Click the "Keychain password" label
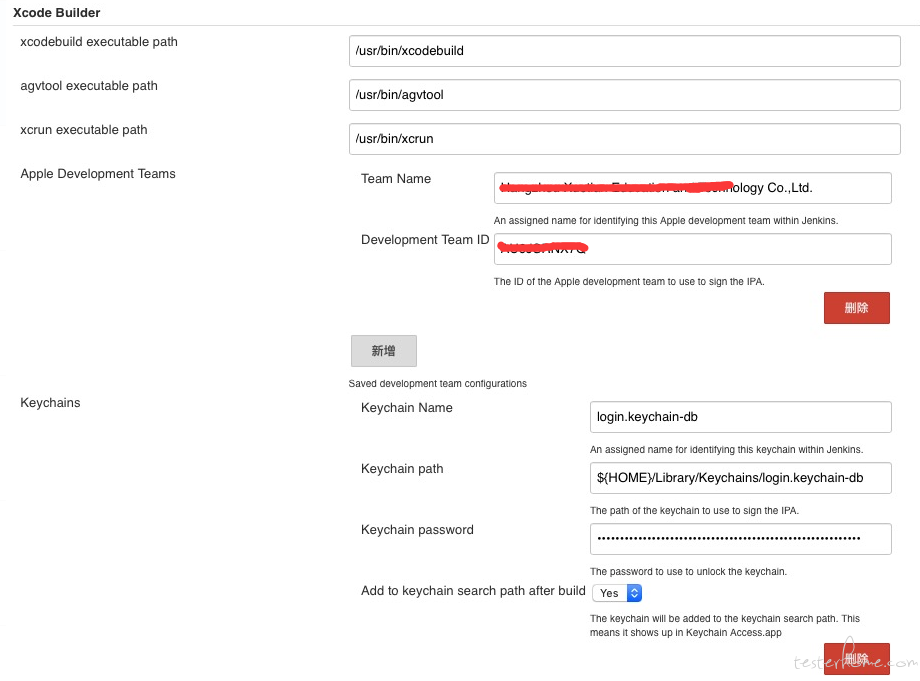920x681 pixels. click(417, 530)
